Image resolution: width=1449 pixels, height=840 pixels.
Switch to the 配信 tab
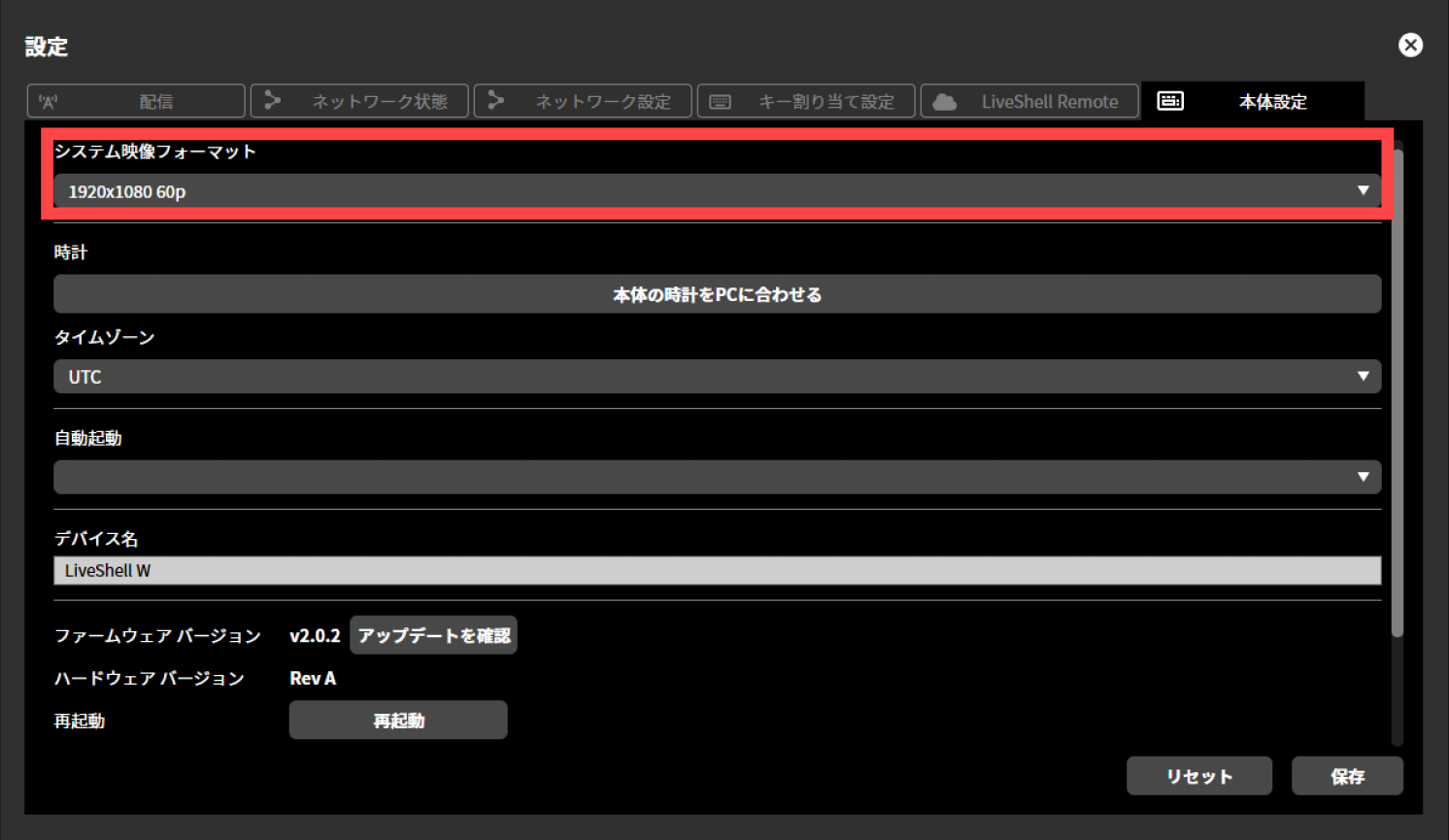(135, 100)
